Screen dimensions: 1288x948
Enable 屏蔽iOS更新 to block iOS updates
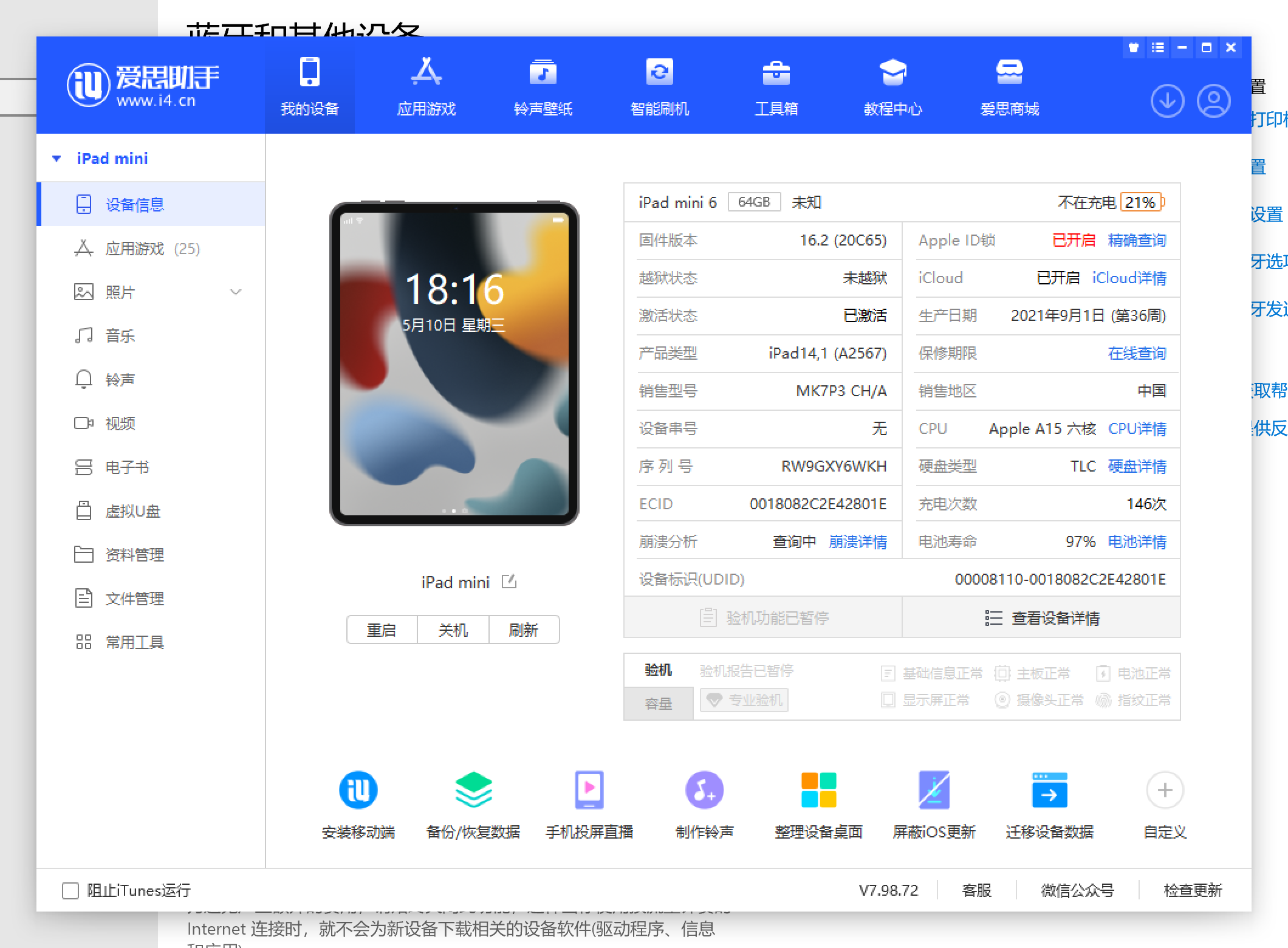pos(934,802)
